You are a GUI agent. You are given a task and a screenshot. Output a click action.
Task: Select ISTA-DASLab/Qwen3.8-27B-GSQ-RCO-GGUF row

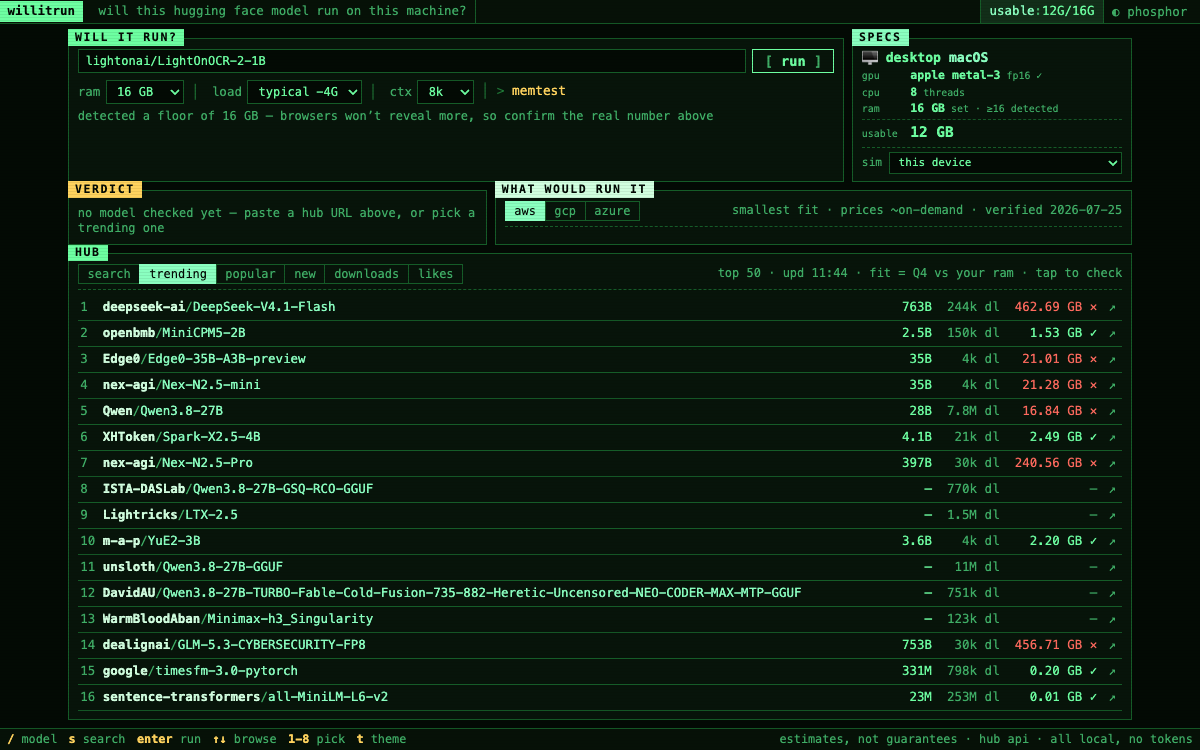pyautogui.click(x=600, y=489)
